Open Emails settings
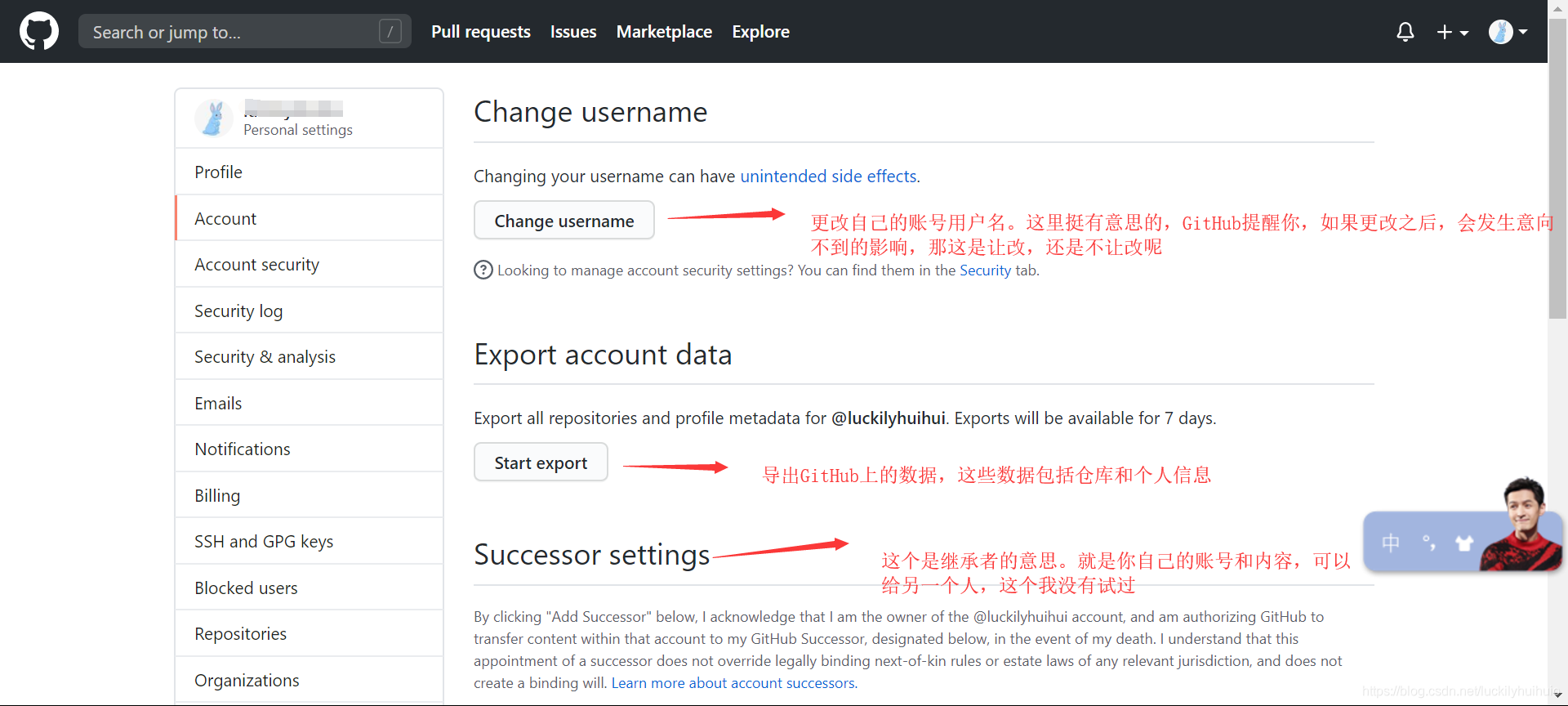Screen dimensions: 1568x706 tap(310, 403)
